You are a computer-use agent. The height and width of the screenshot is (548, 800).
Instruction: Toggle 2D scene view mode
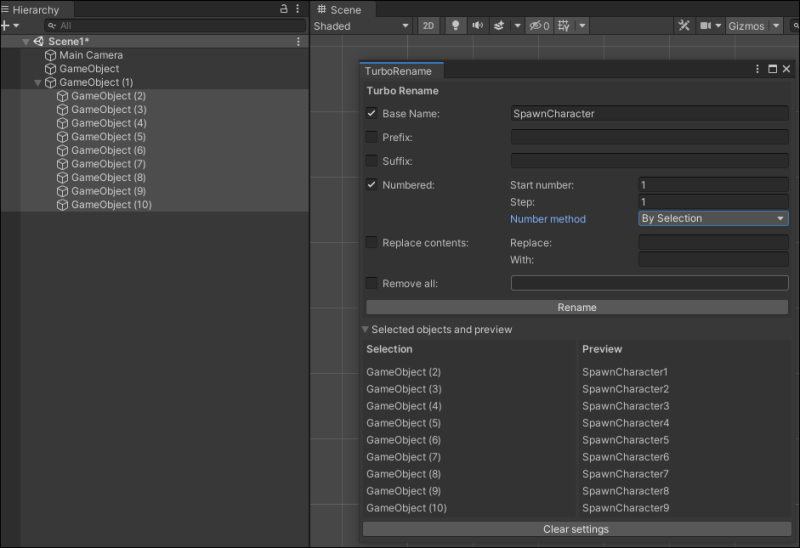[x=429, y=26]
